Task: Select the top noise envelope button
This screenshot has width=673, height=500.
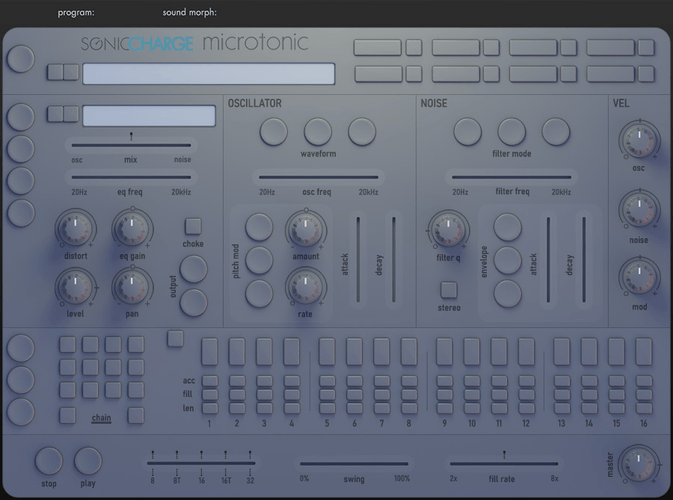Action: pyautogui.click(x=507, y=227)
